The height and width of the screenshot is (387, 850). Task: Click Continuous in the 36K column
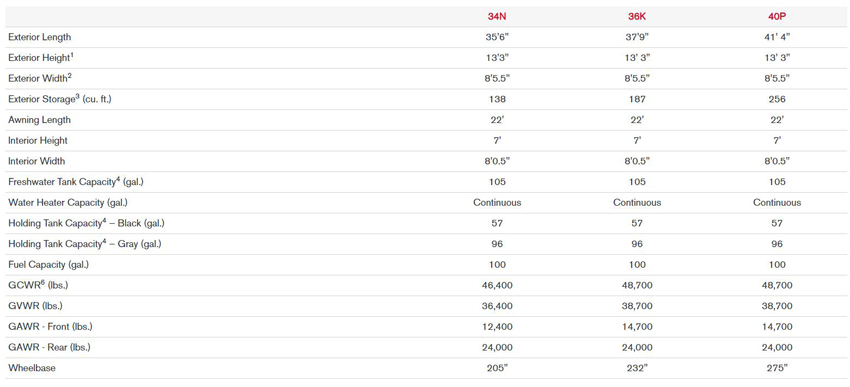click(x=637, y=202)
